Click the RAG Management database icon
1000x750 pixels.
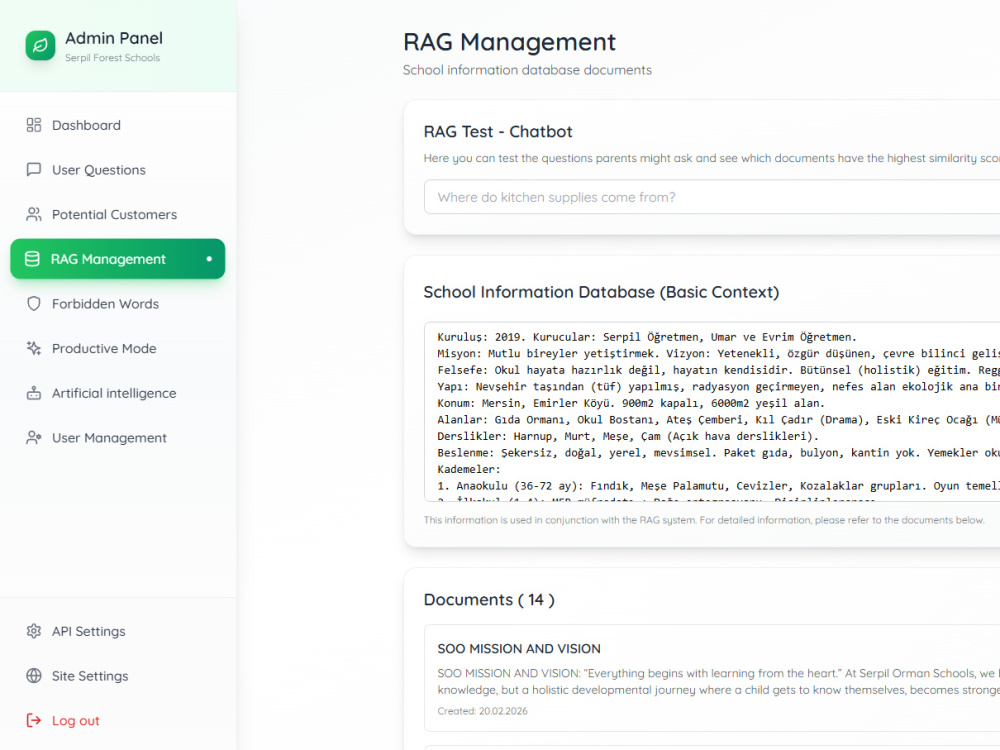click(32, 259)
